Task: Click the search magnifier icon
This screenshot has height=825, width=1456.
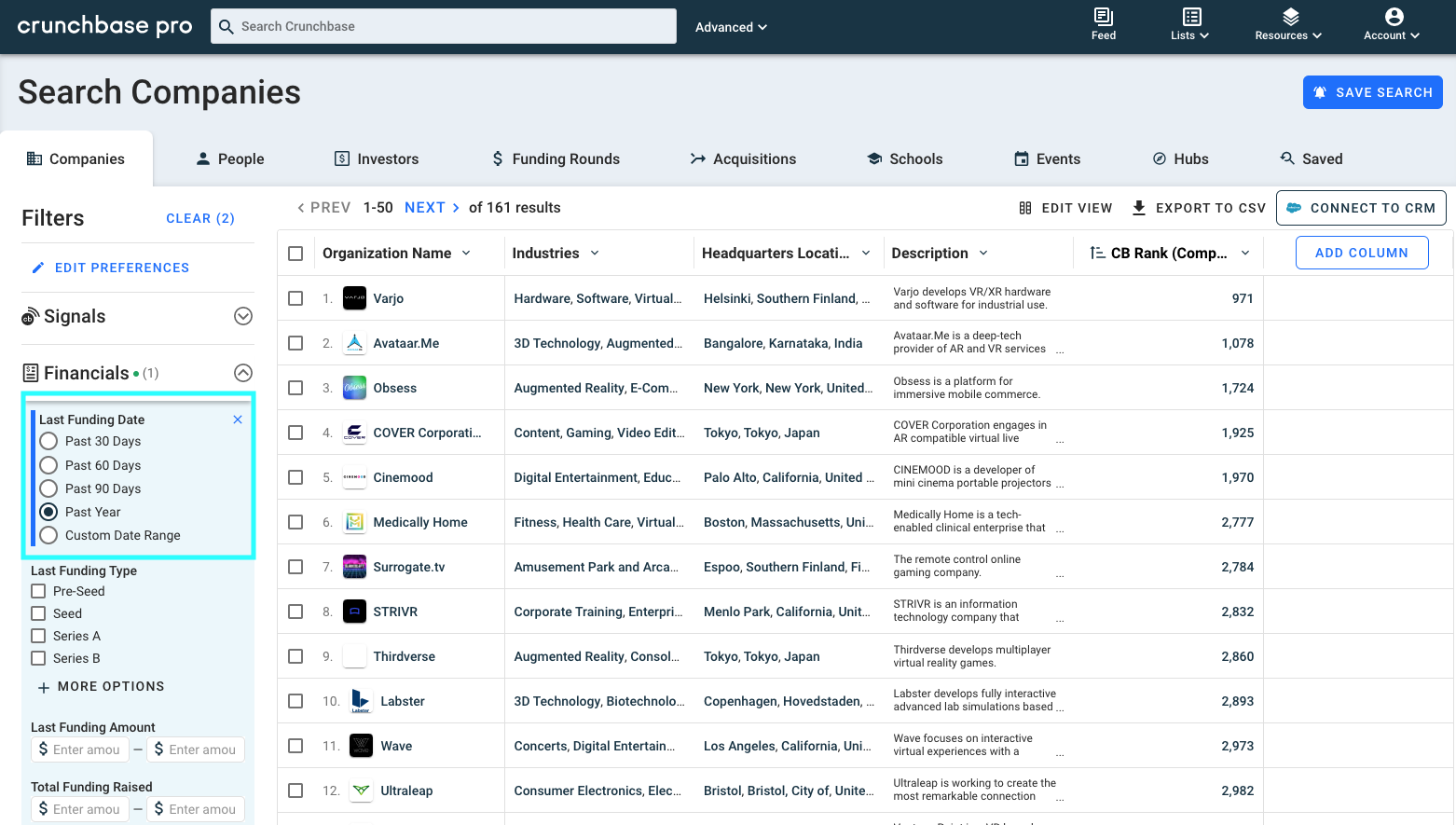Action: (x=227, y=26)
